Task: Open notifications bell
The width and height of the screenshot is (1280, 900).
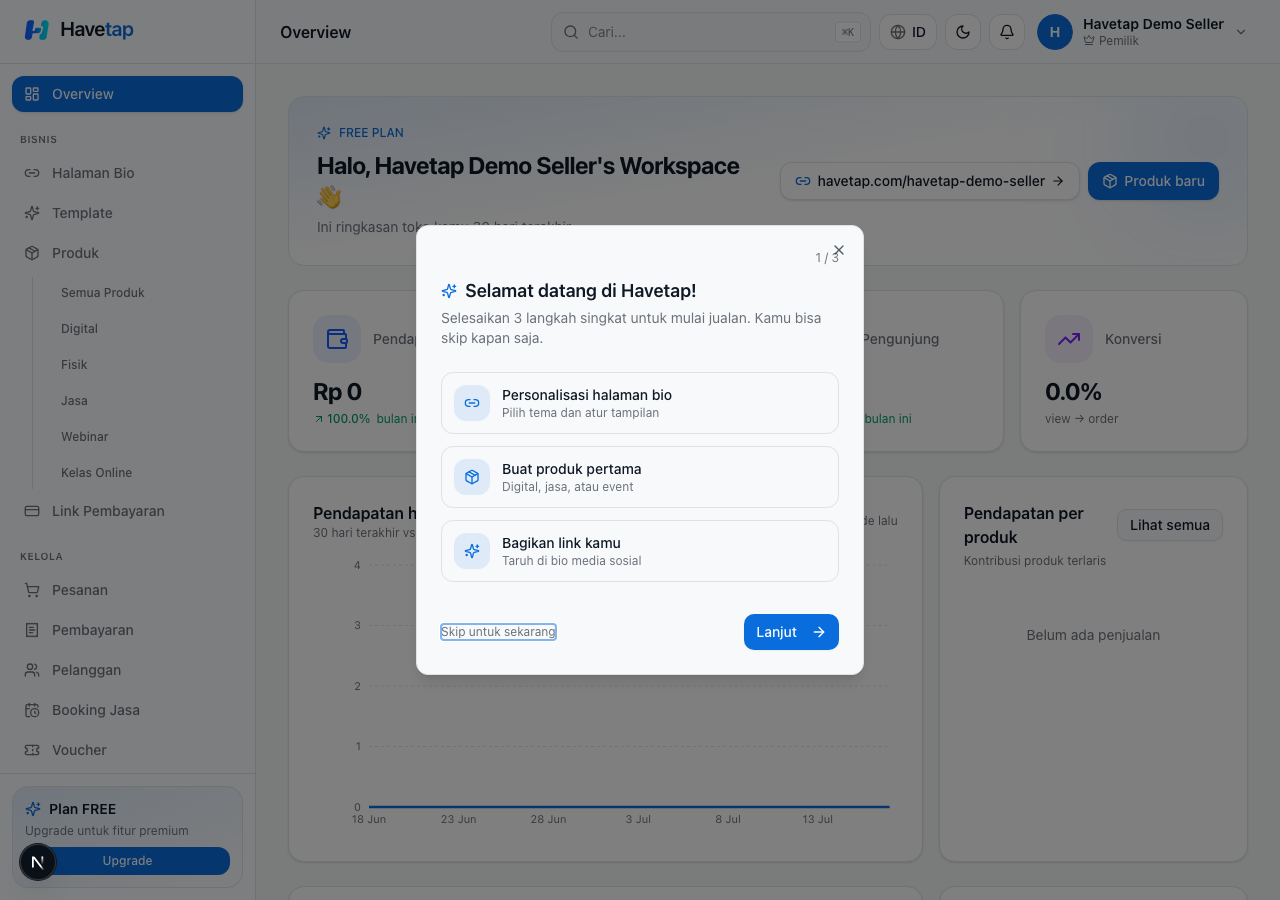Action: [x=1007, y=32]
